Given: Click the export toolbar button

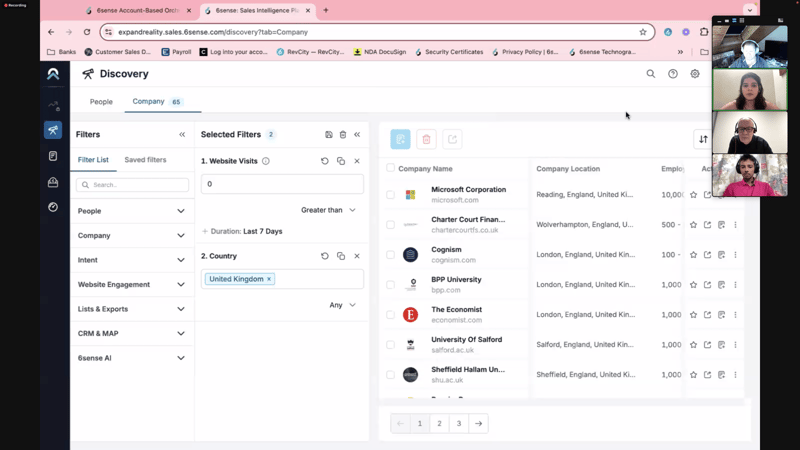Looking at the screenshot, I should [453, 139].
